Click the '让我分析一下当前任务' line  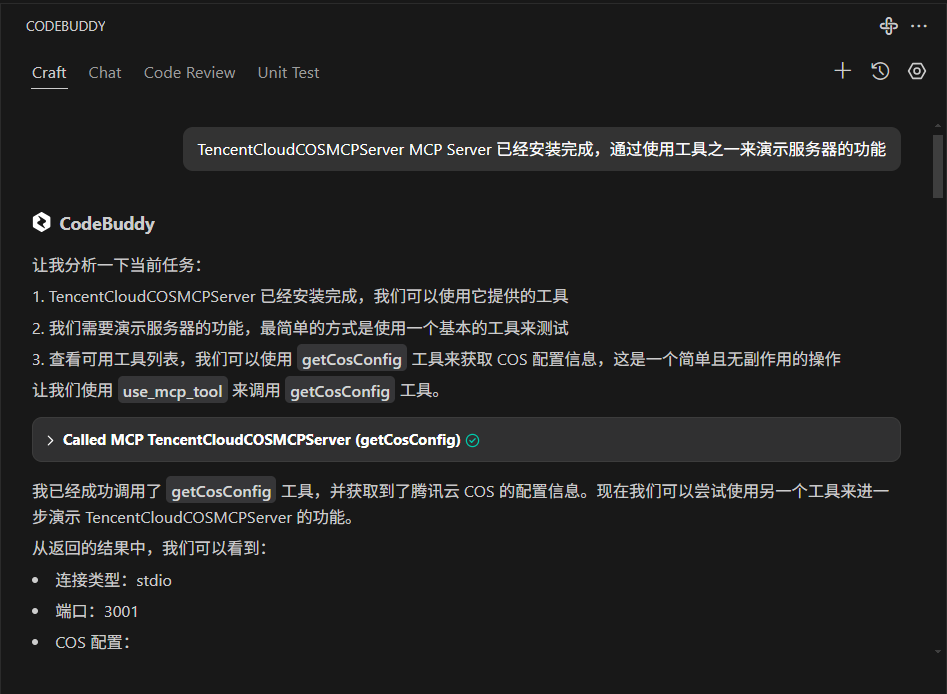click(117, 265)
